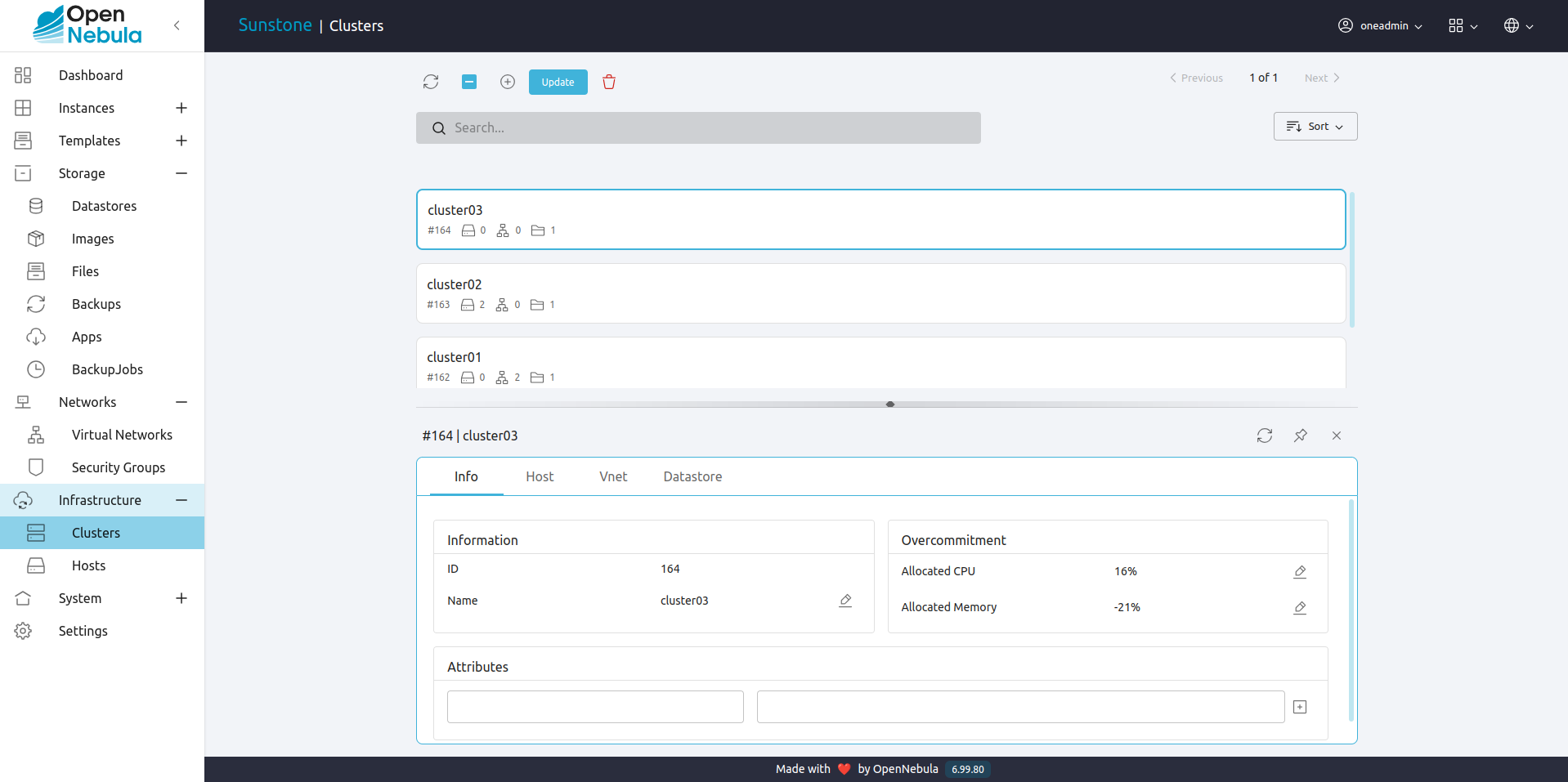
Task: Click the split pane drag handle
Action: [x=890, y=404]
